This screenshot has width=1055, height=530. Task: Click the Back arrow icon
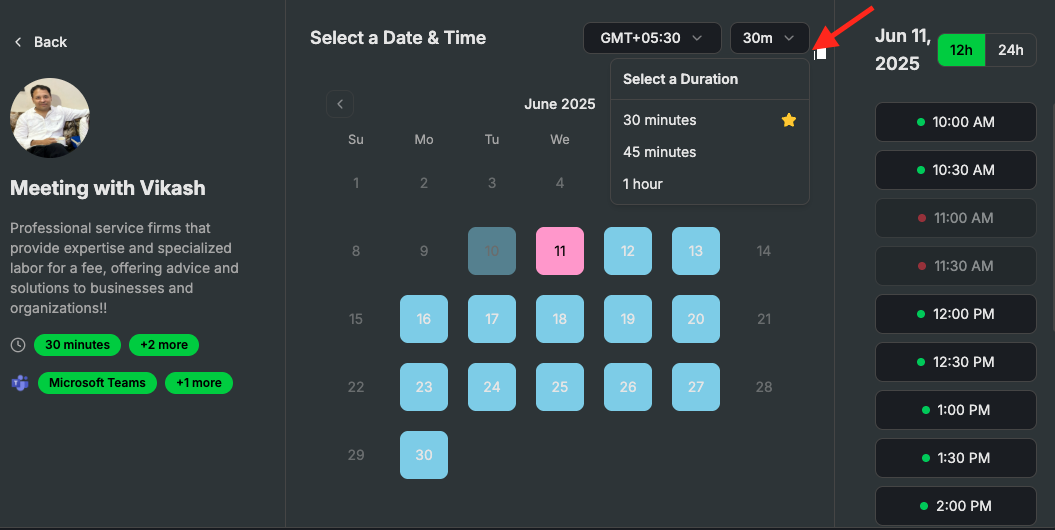(18, 42)
